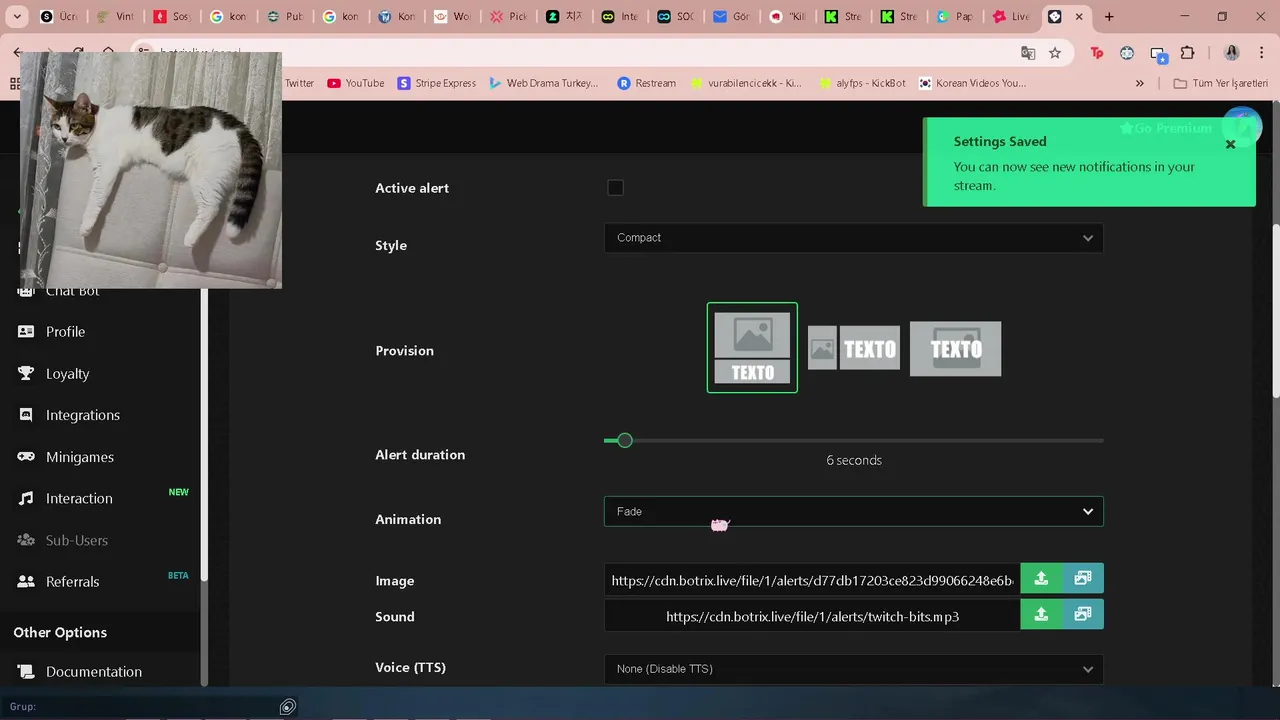The height and width of the screenshot is (720, 1280).
Task: Open the Animation dropdown showing Fade
Action: (854, 511)
